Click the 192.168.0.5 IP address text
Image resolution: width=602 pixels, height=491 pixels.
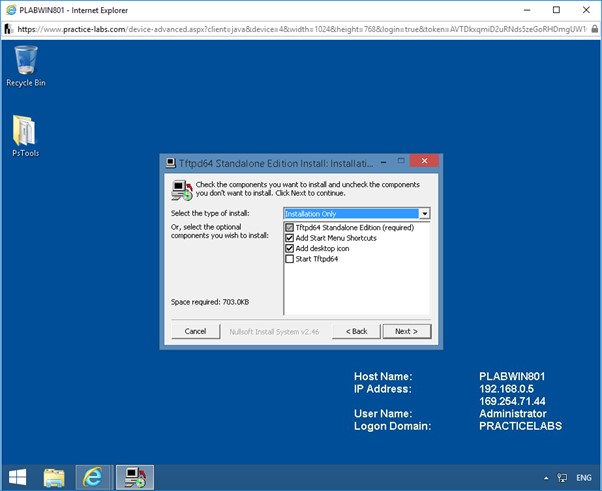click(506, 389)
